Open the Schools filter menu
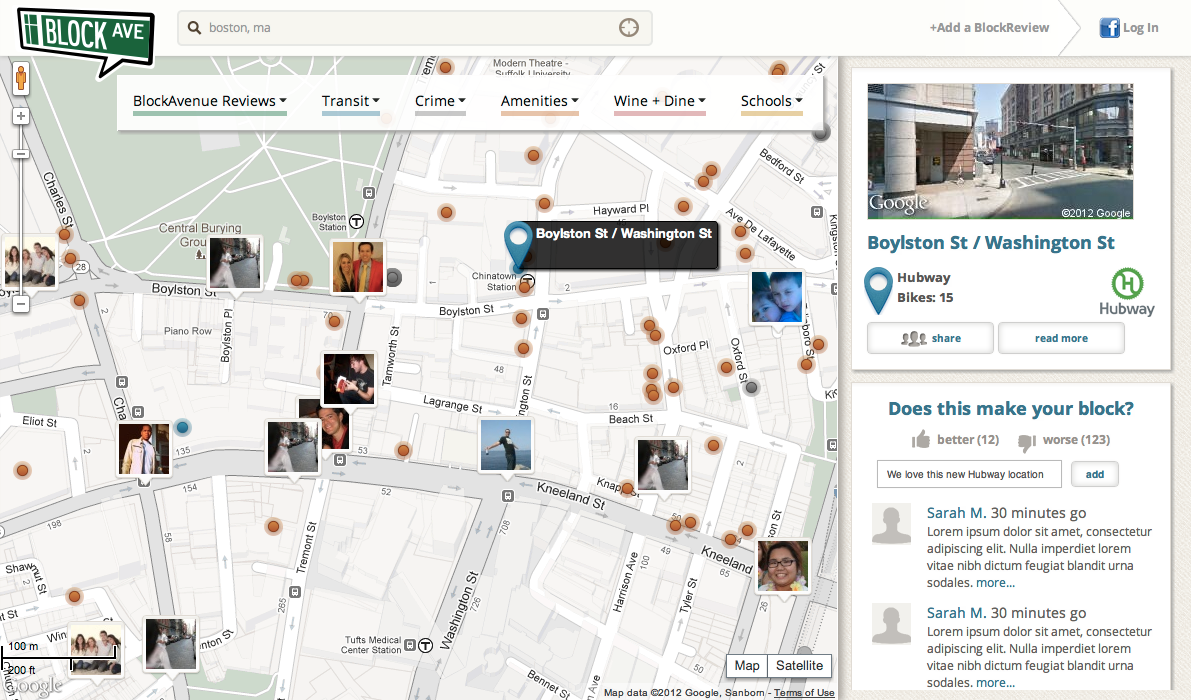1191x700 pixels. click(772, 101)
